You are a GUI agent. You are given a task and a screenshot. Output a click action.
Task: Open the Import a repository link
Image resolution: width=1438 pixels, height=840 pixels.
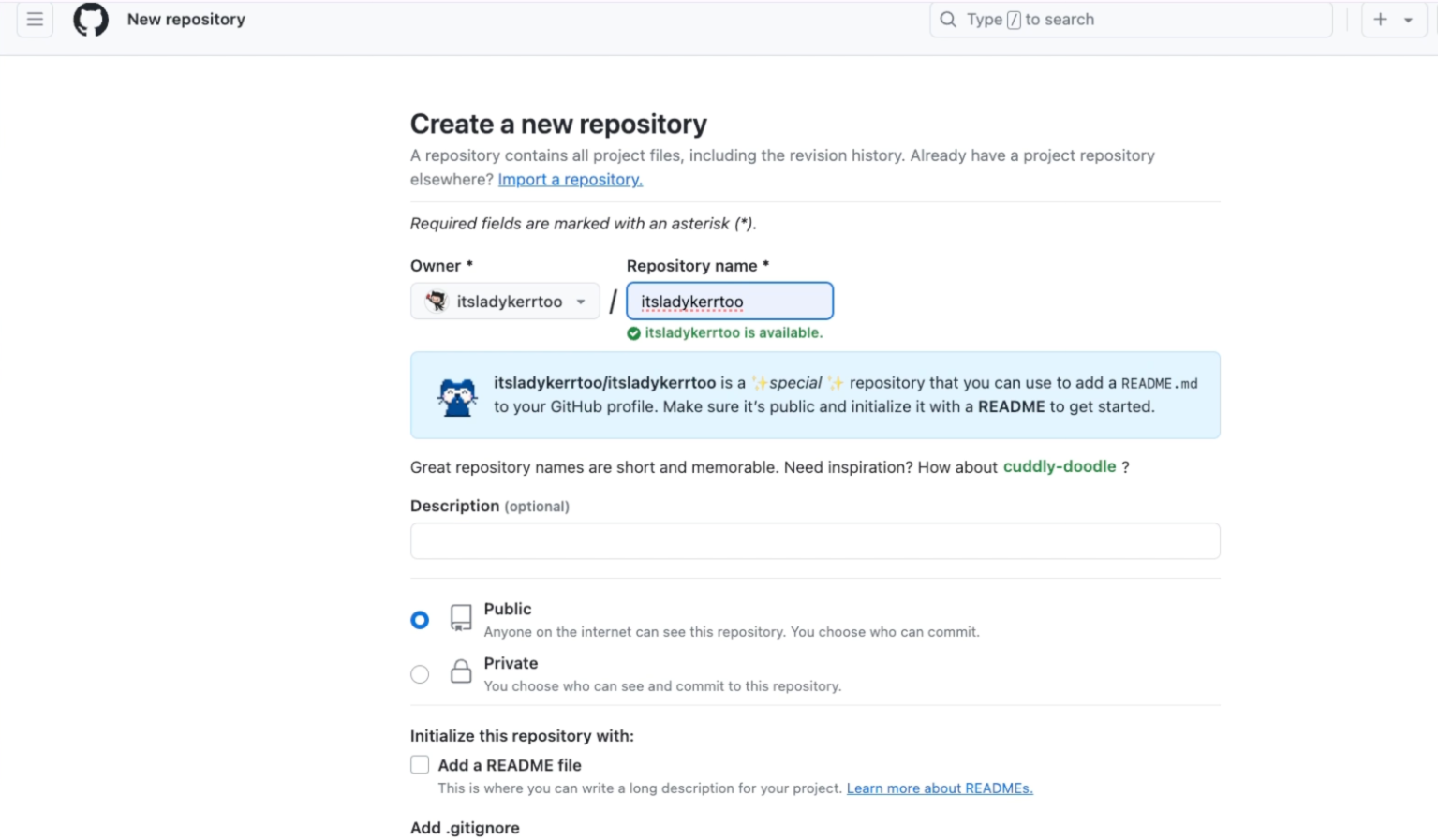[570, 179]
